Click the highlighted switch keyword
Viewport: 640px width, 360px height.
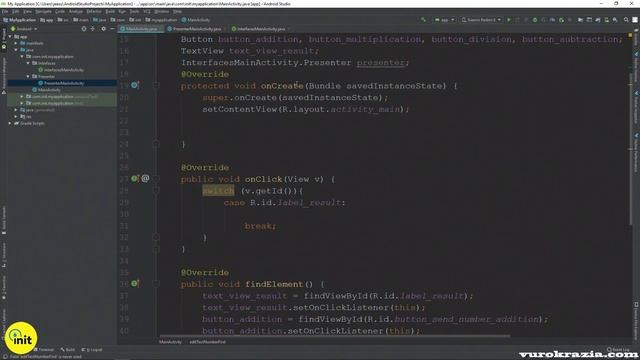click(x=218, y=191)
